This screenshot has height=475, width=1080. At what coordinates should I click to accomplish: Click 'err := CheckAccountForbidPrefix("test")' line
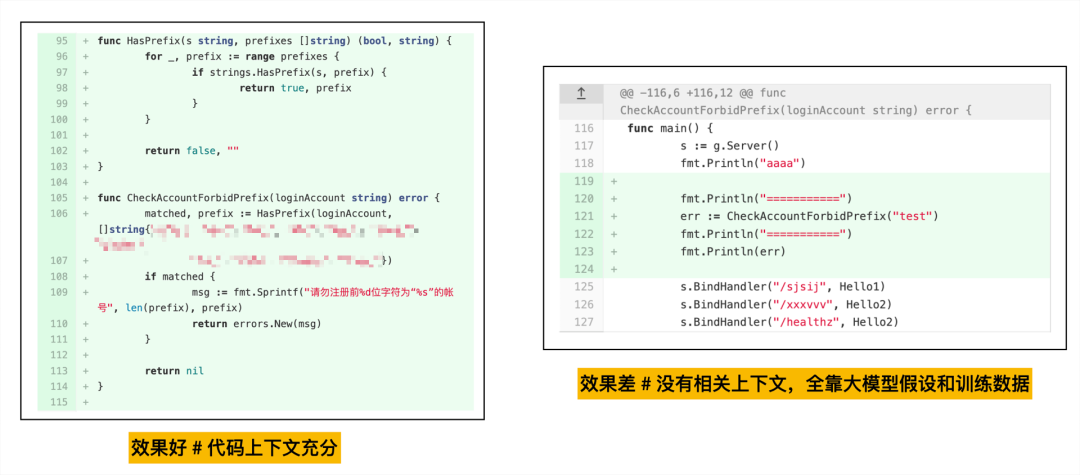point(809,216)
